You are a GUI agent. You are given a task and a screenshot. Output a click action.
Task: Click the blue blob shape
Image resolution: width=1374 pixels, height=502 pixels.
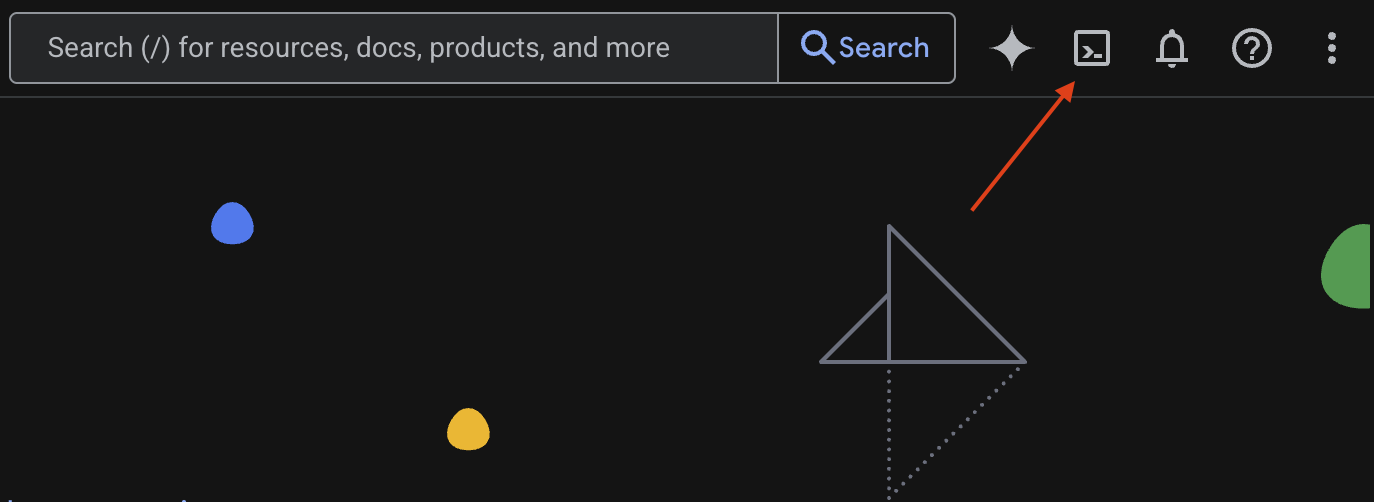pyautogui.click(x=232, y=224)
